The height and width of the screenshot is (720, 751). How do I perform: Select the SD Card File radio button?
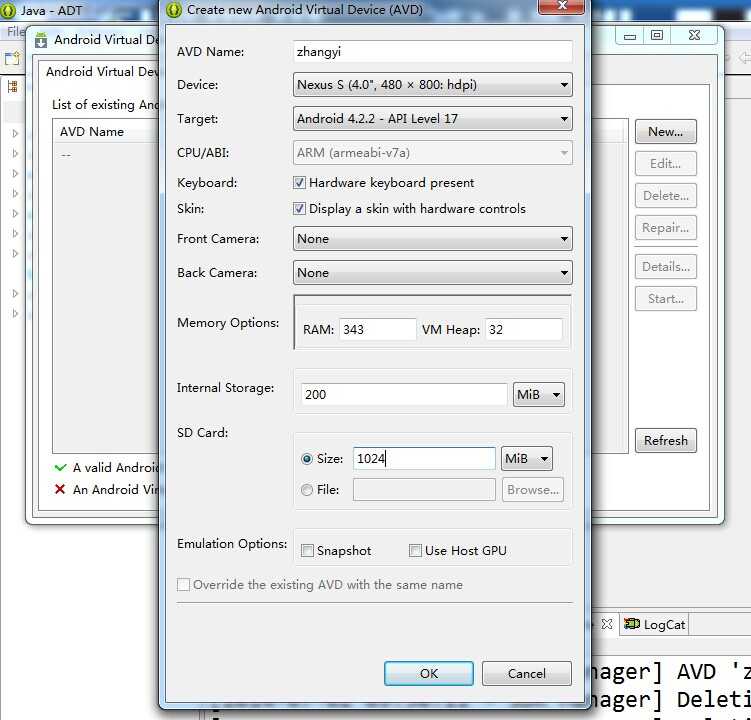(307, 490)
